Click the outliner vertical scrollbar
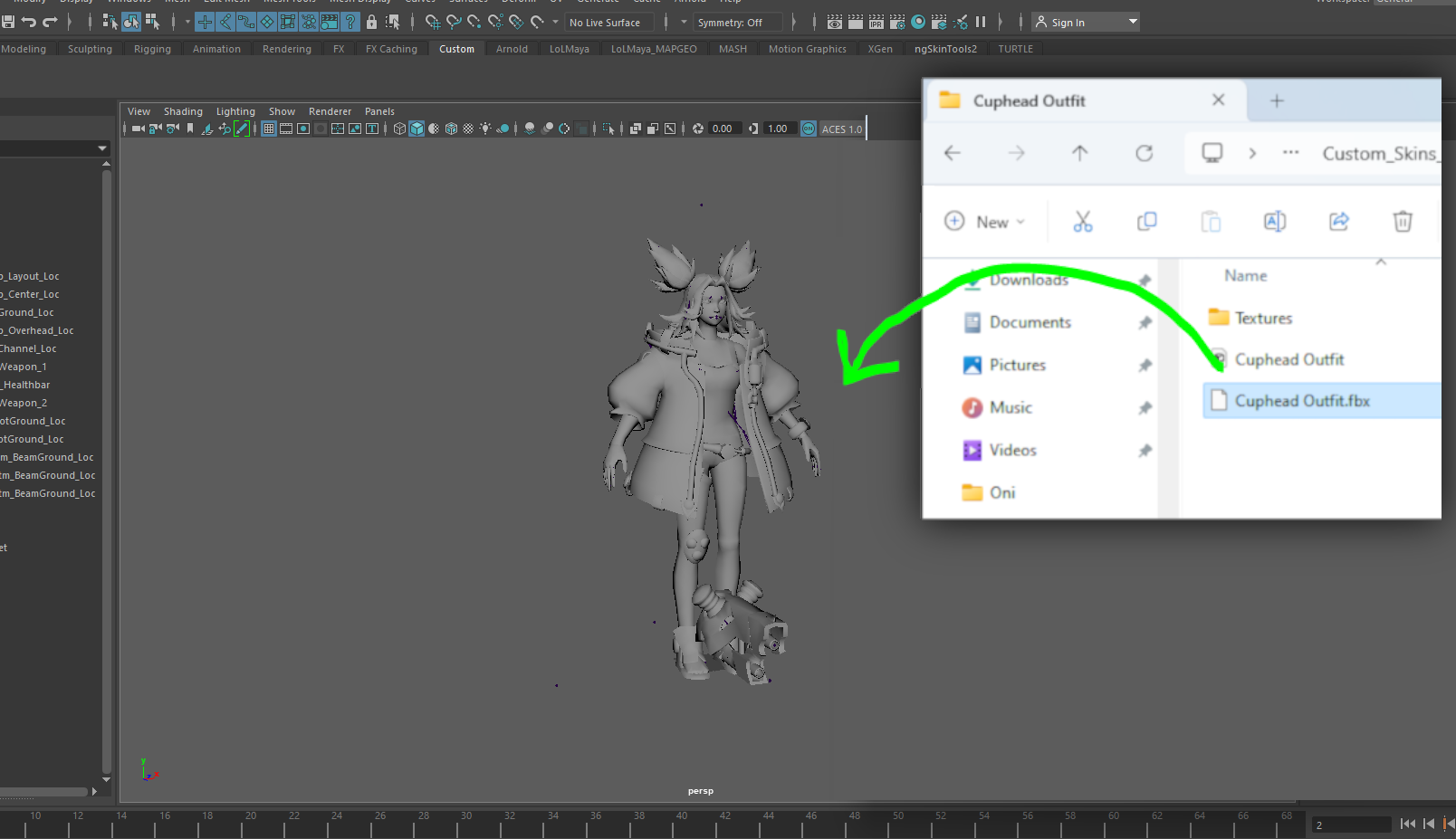The width and height of the screenshot is (1456, 839). (x=107, y=471)
